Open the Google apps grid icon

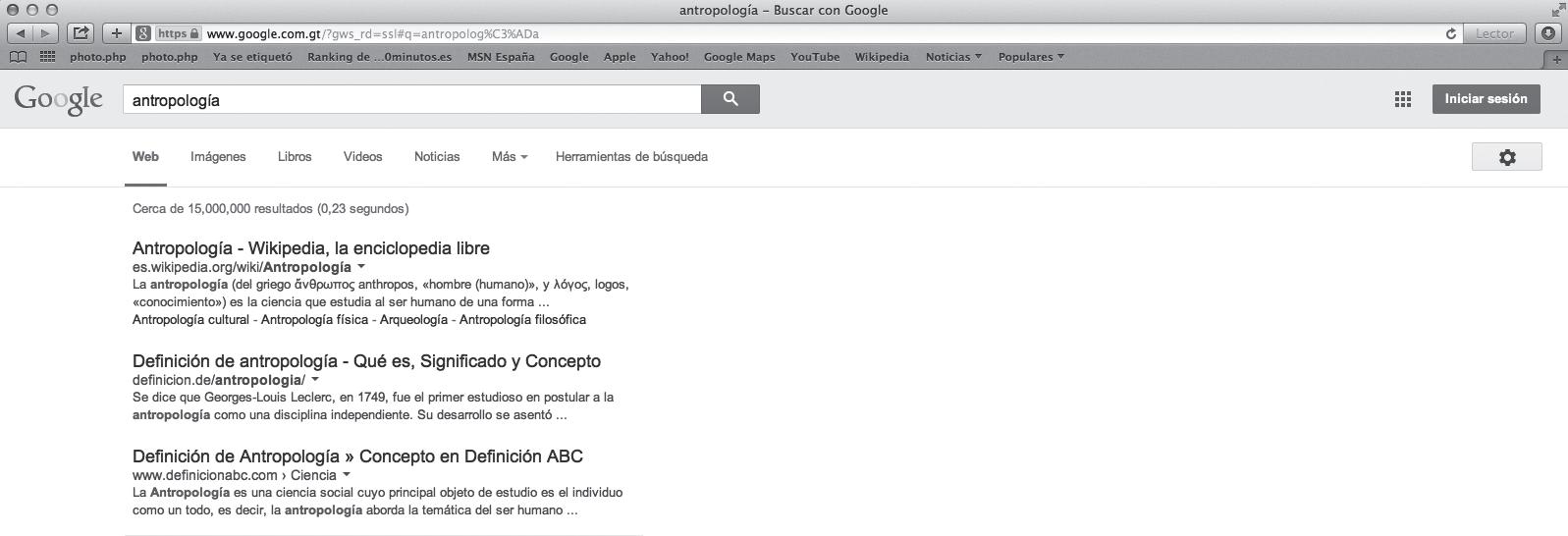[1403, 99]
